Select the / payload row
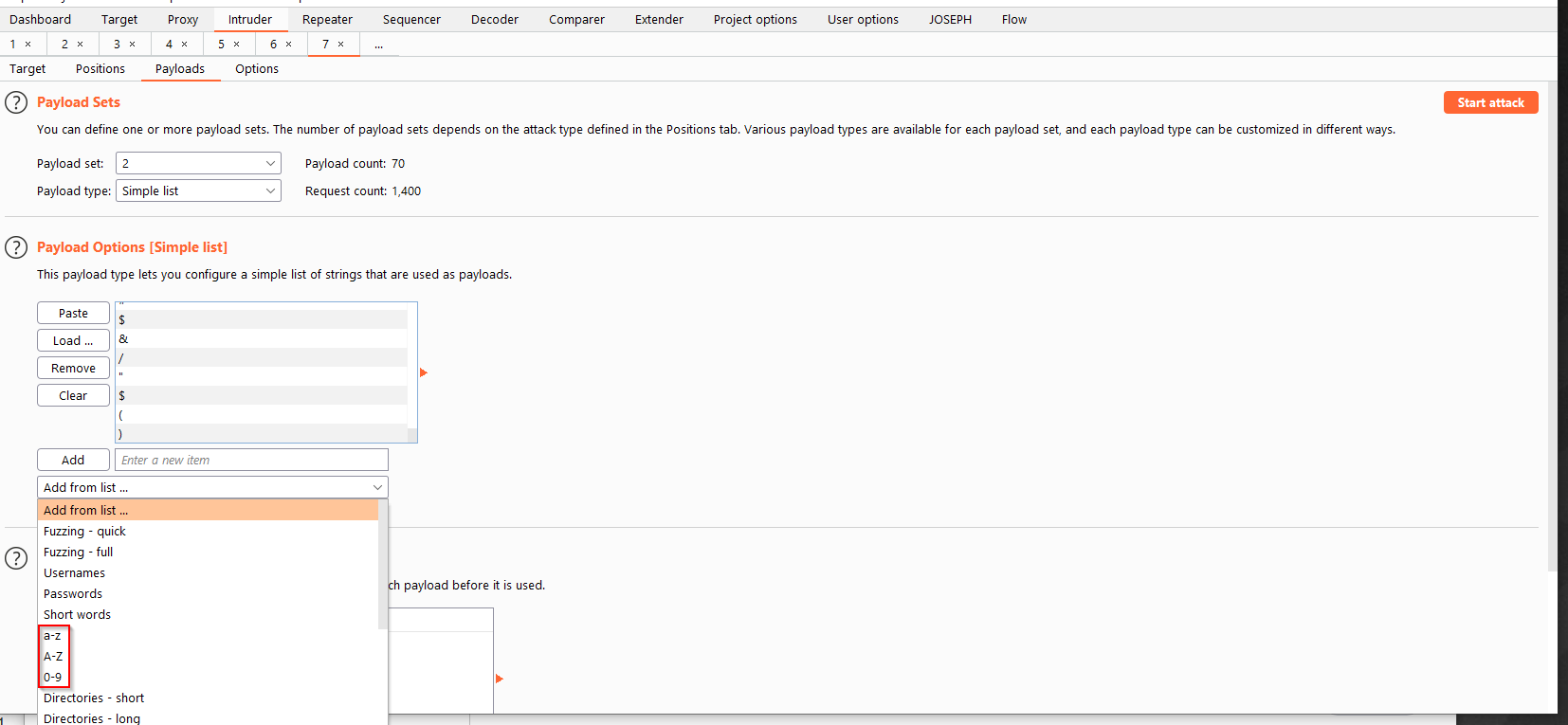 click(x=262, y=357)
